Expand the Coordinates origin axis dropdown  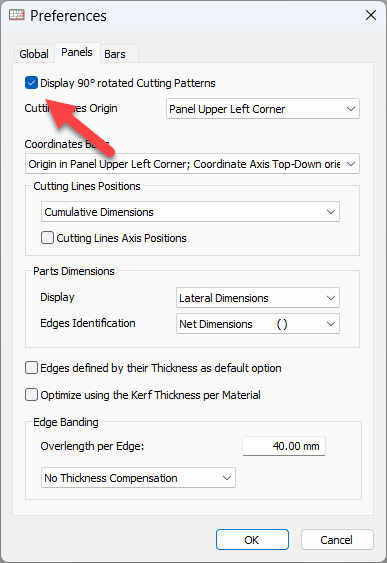[x=192, y=164]
